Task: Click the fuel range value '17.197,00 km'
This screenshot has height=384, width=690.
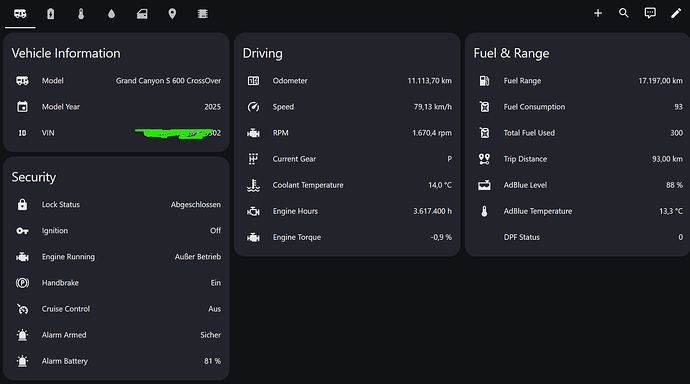Action: point(661,81)
